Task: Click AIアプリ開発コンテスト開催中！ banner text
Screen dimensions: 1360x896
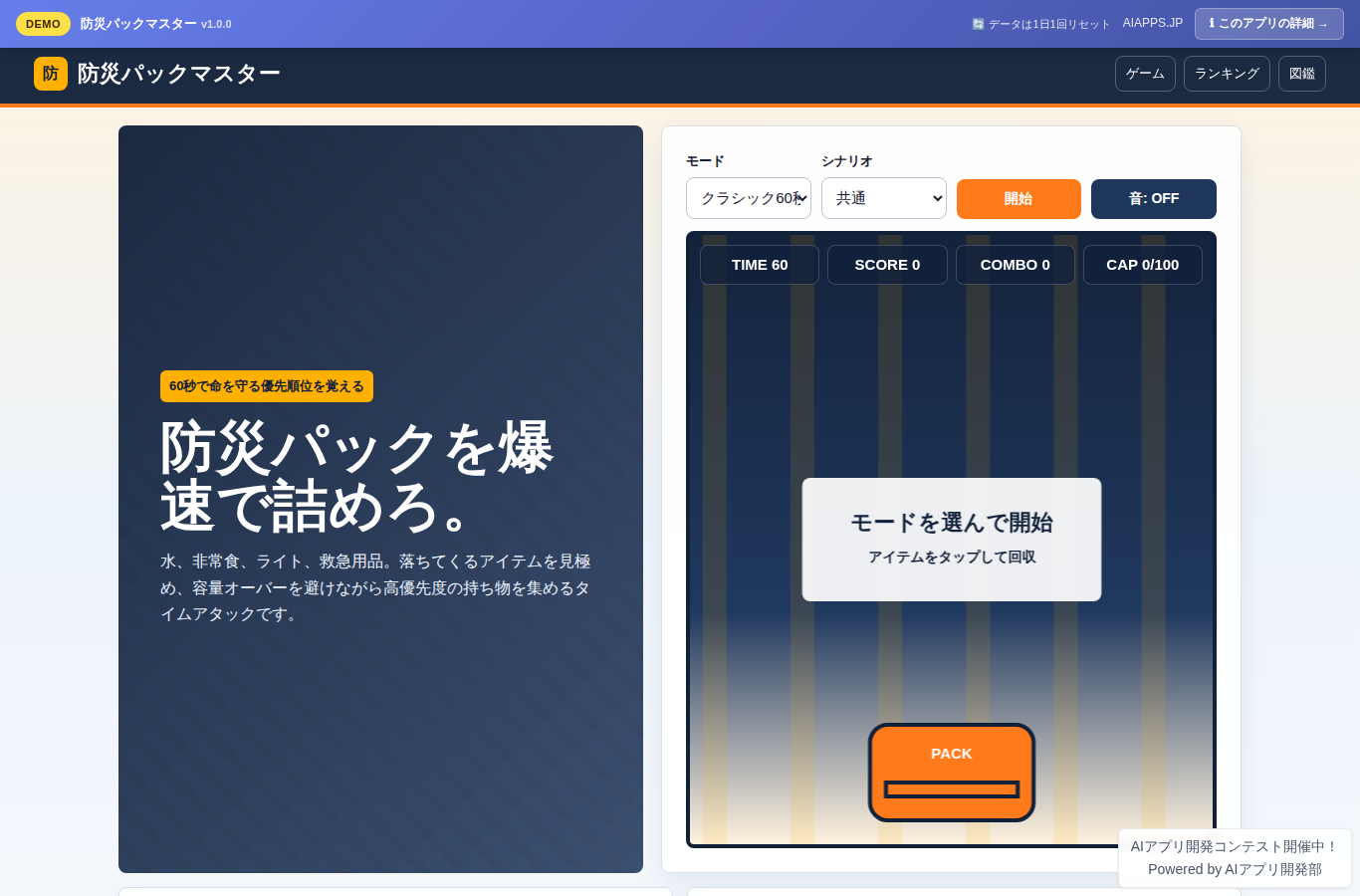Action: (1235, 846)
